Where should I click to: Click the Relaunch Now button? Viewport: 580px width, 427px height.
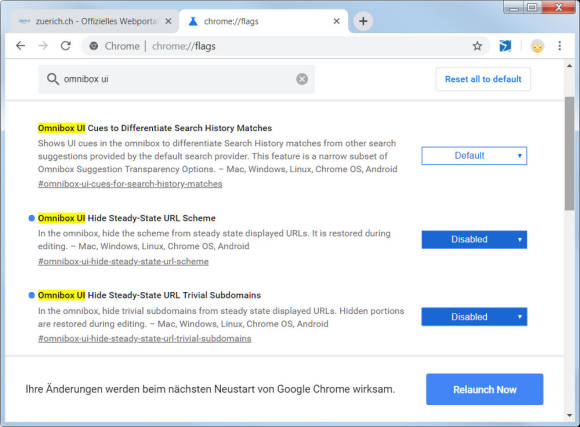click(485, 389)
